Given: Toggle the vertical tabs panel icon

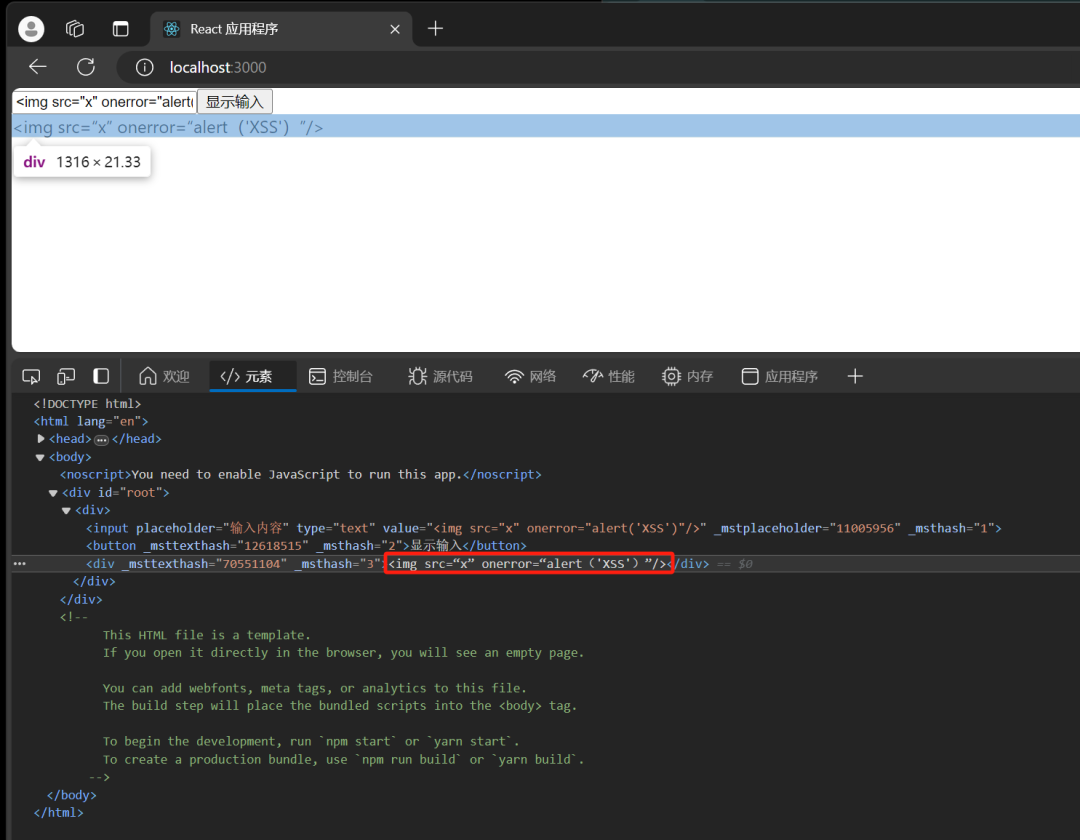Looking at the screenshot, I should coord(121,29).
